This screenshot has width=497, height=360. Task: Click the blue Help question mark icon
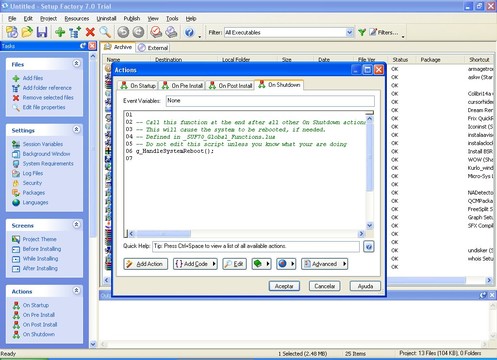[189, 32]
